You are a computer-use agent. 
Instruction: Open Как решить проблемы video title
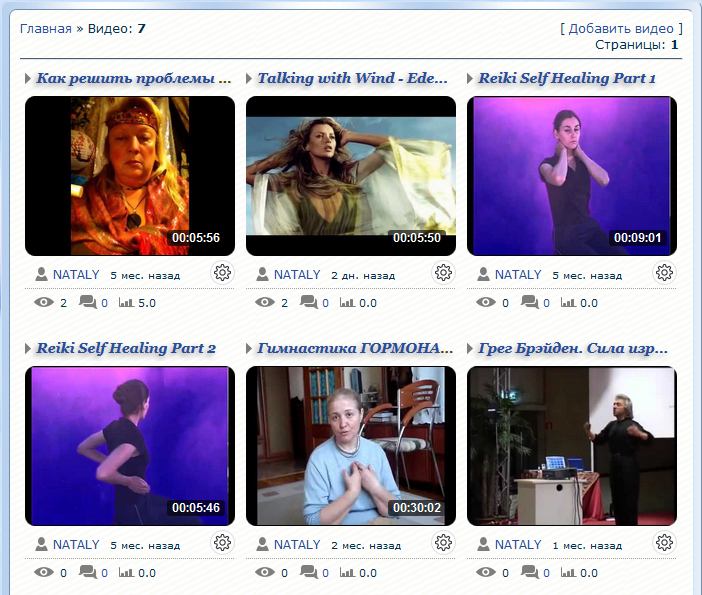(x=134, y=78)
